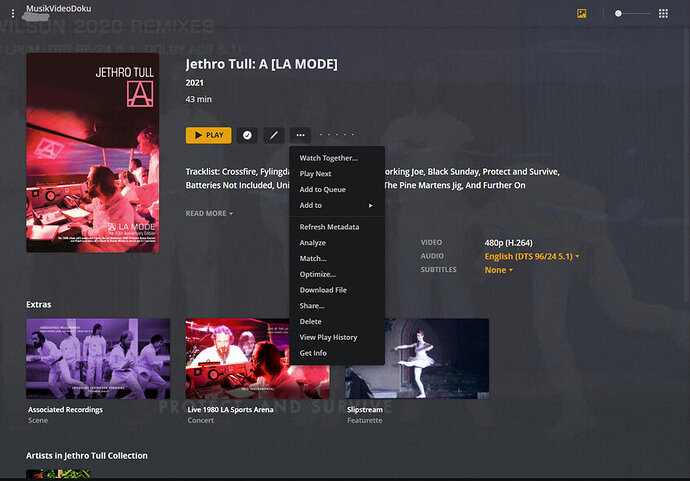Choose Refresh Metadata

tap(337, 227)
